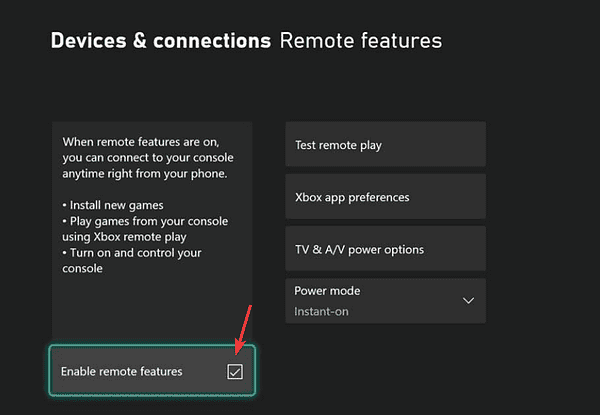Click the white checkmark icon
Screen dimensions: 600x415
[x=235, y=372]
